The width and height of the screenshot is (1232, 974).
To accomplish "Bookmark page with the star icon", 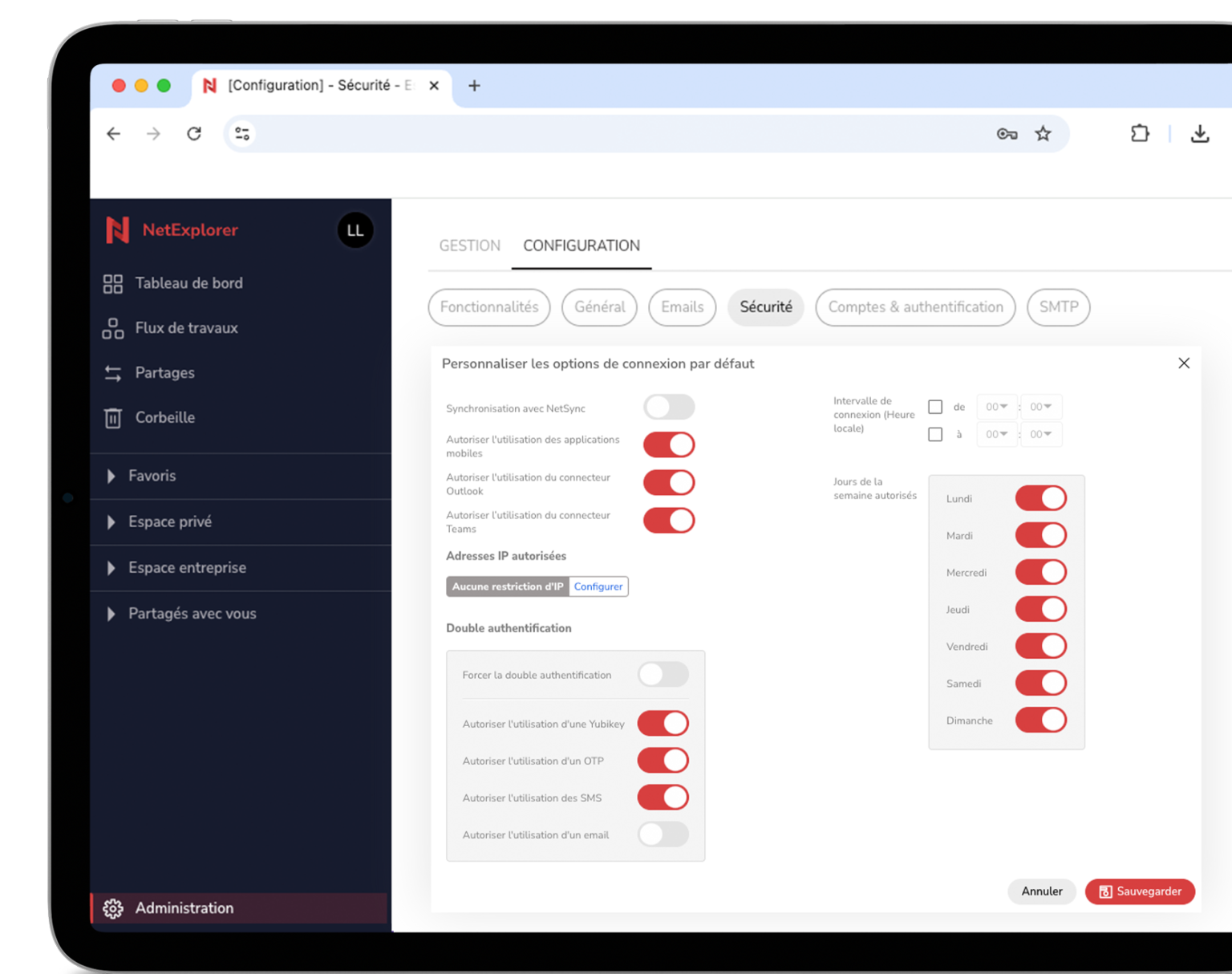I will (x=1043, y=134).
